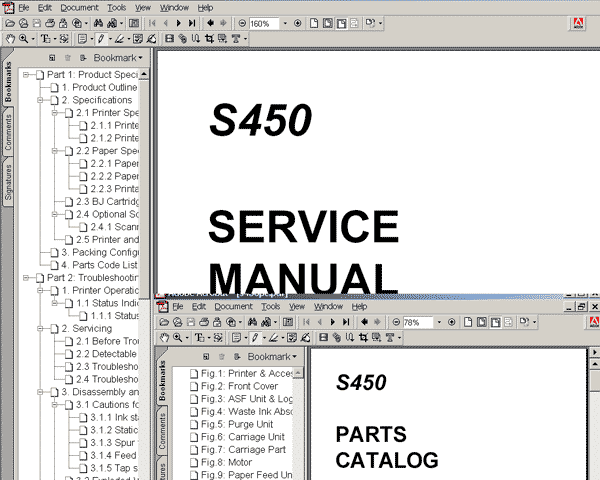600x480 pixels.
Task: Open the Signatures side tab
Action: 8,183
